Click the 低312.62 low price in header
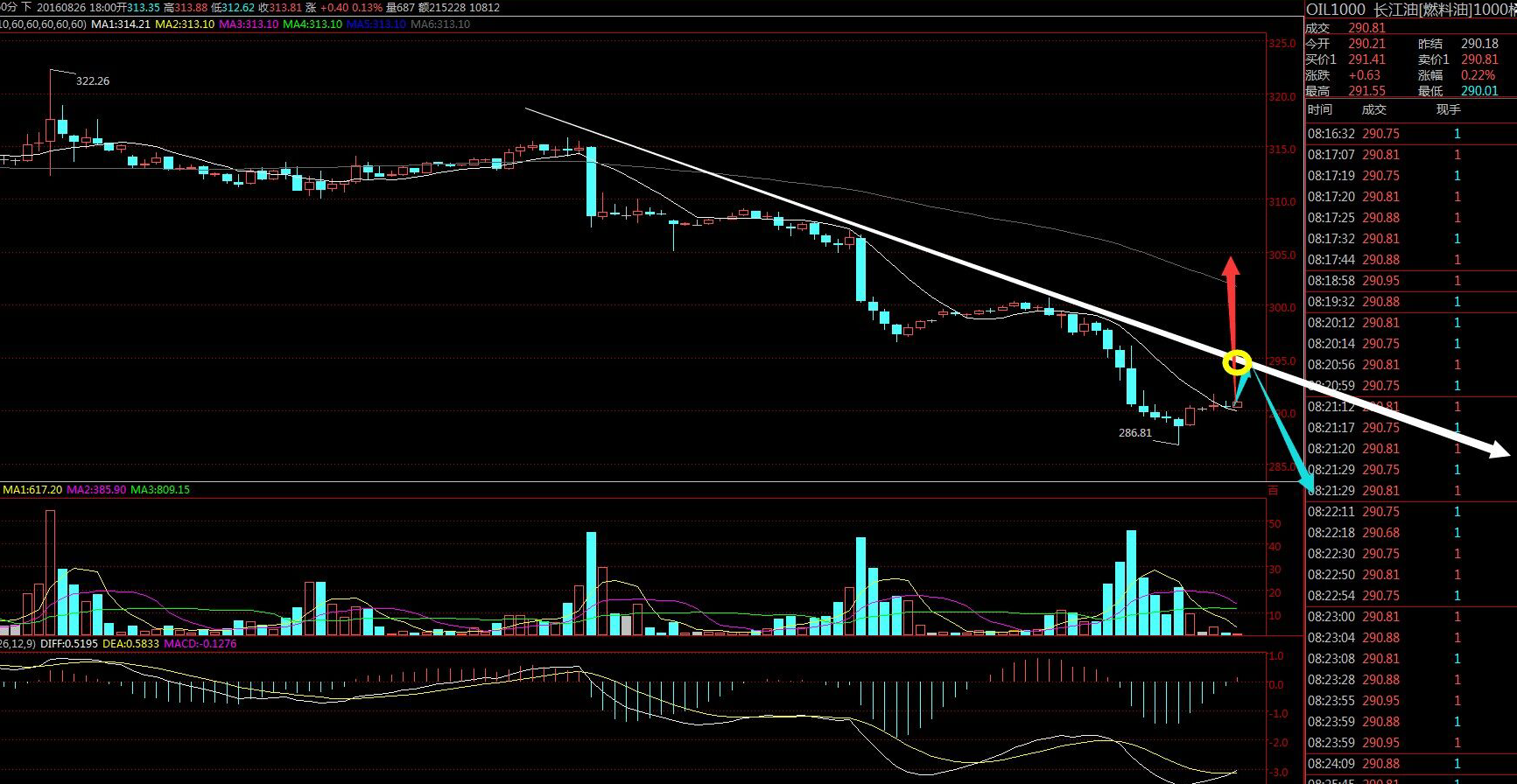 pyautogui.click(x=233, y=8)
